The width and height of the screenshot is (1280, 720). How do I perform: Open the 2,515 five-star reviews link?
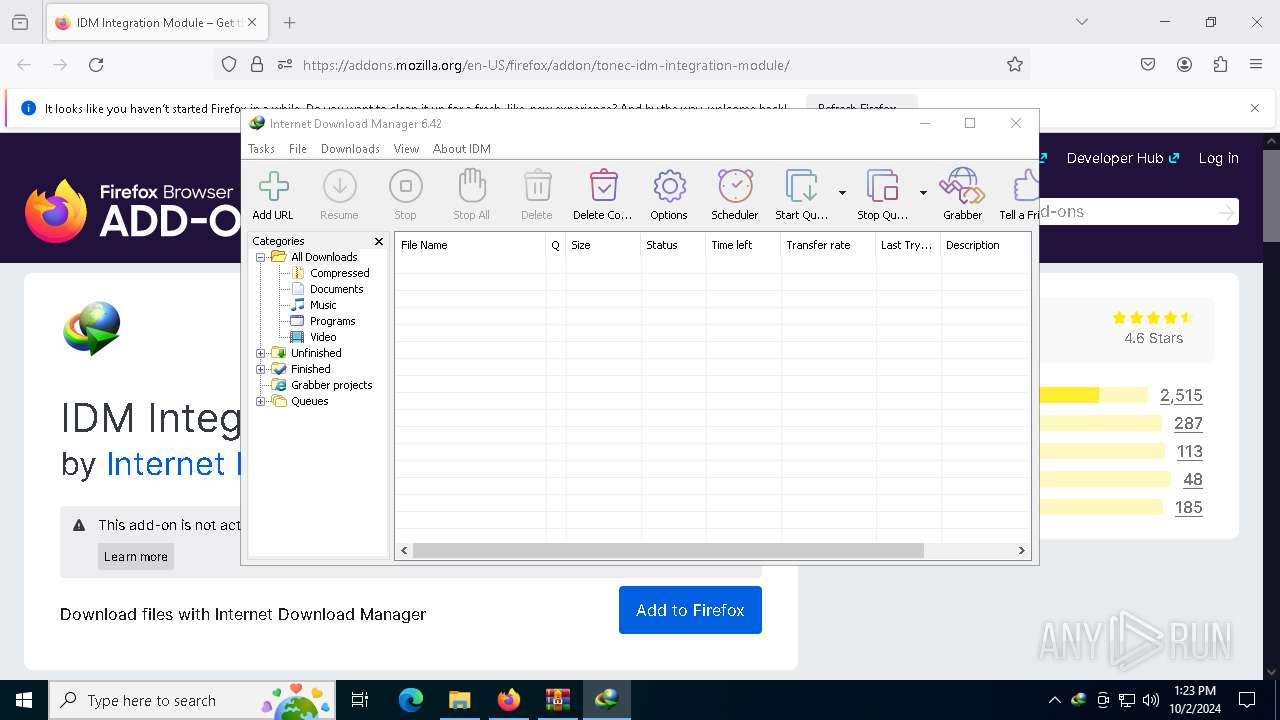point(1181,395)
